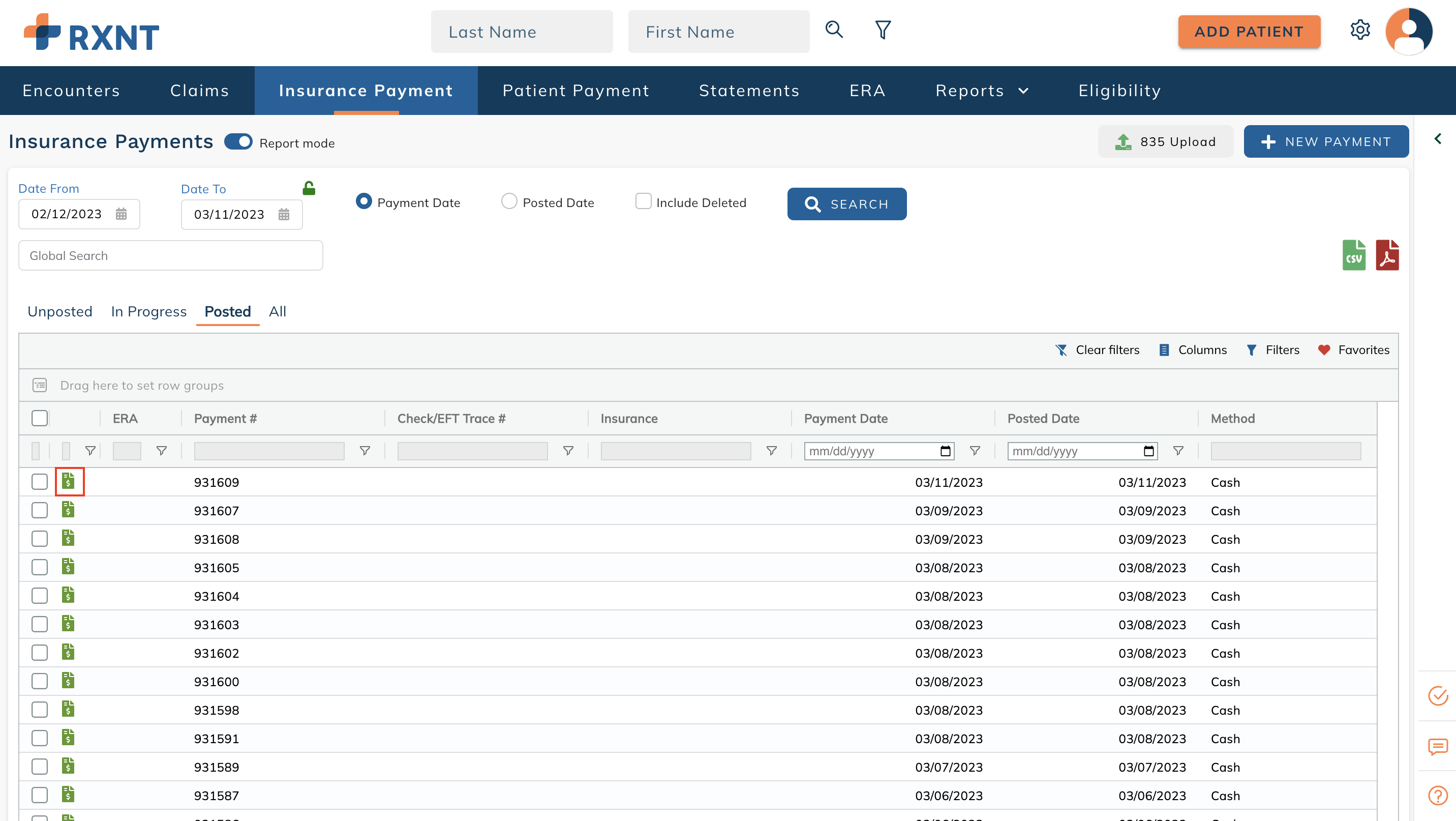Click the Payment # column filter icon
The width and height of the screenshot is (1456, 821).
(365, 451)
